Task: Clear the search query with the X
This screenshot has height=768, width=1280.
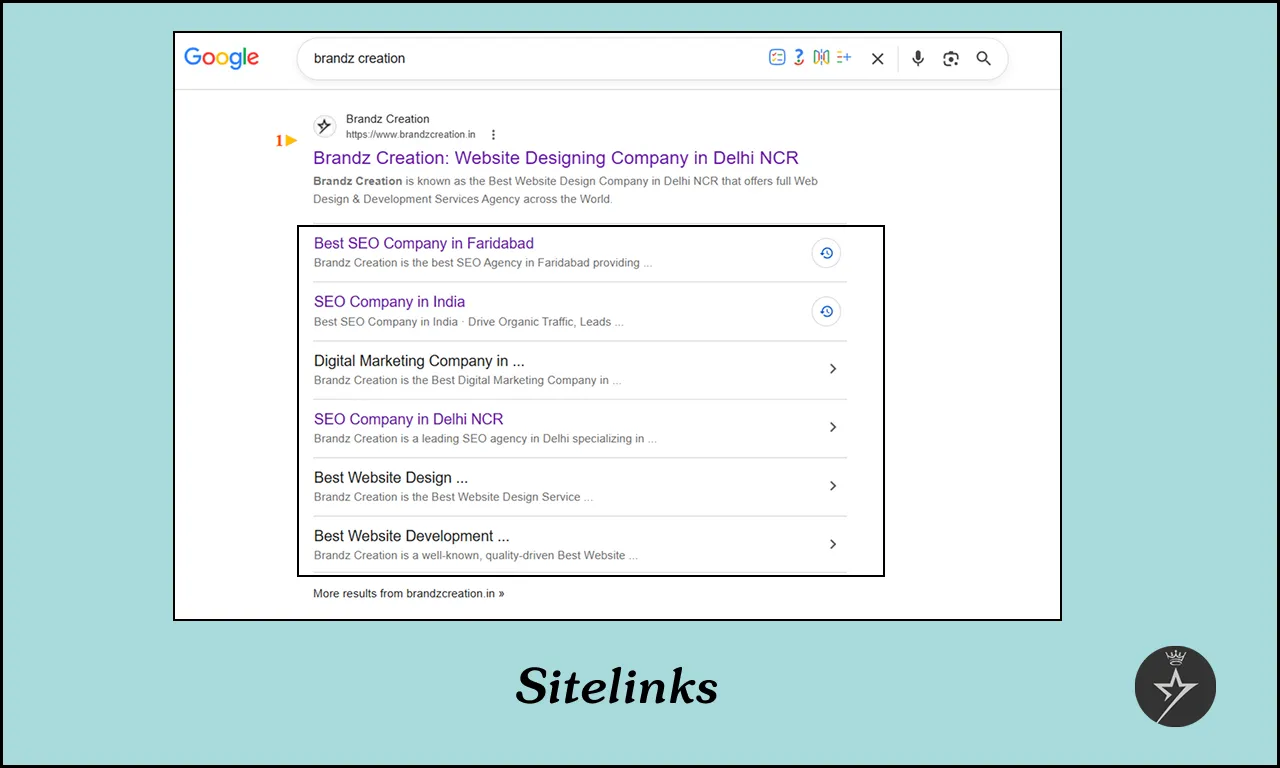Action: pyautogui.click(x=877, y=59)
